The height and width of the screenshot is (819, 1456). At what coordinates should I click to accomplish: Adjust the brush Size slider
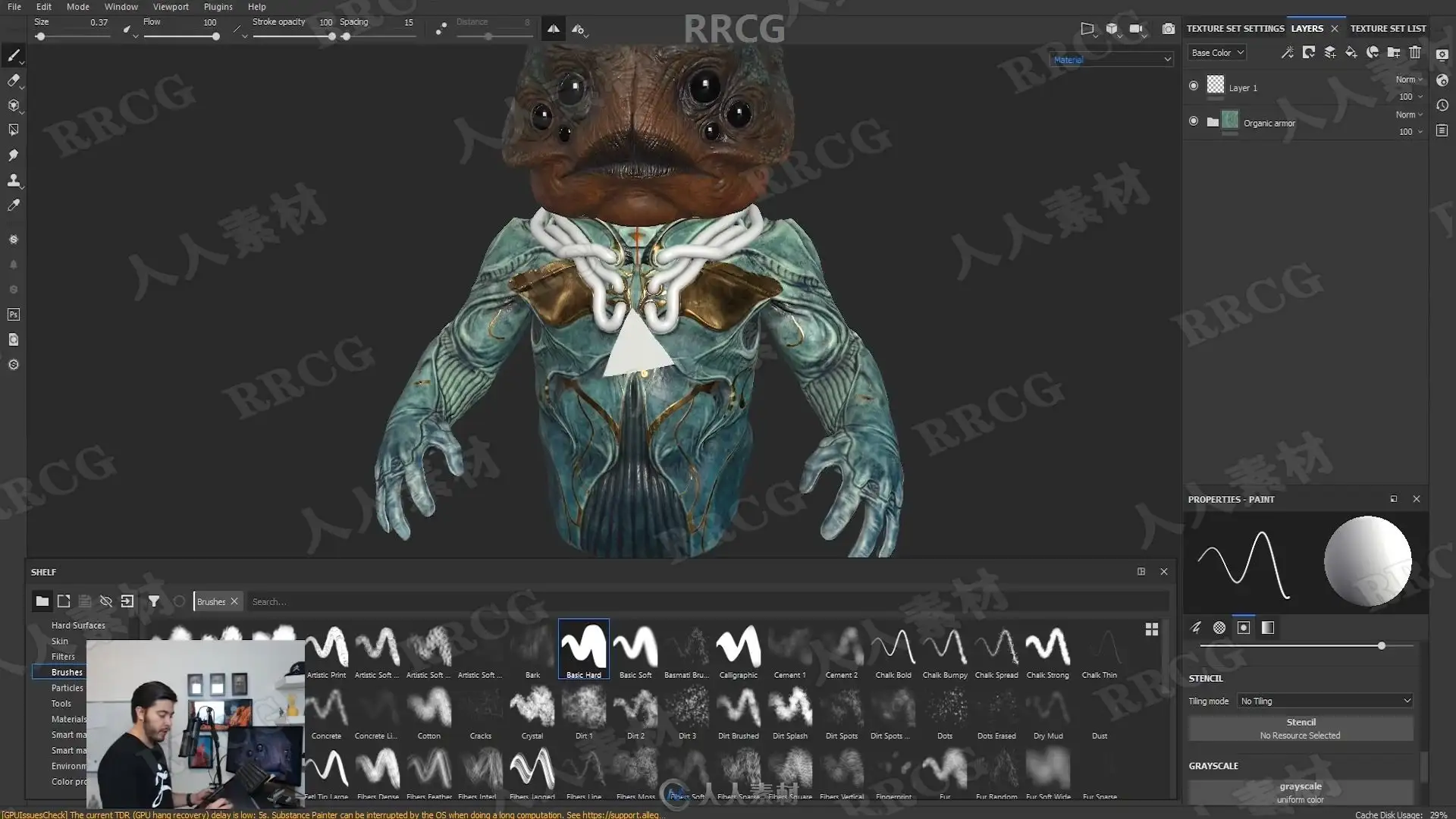point(73,36)
